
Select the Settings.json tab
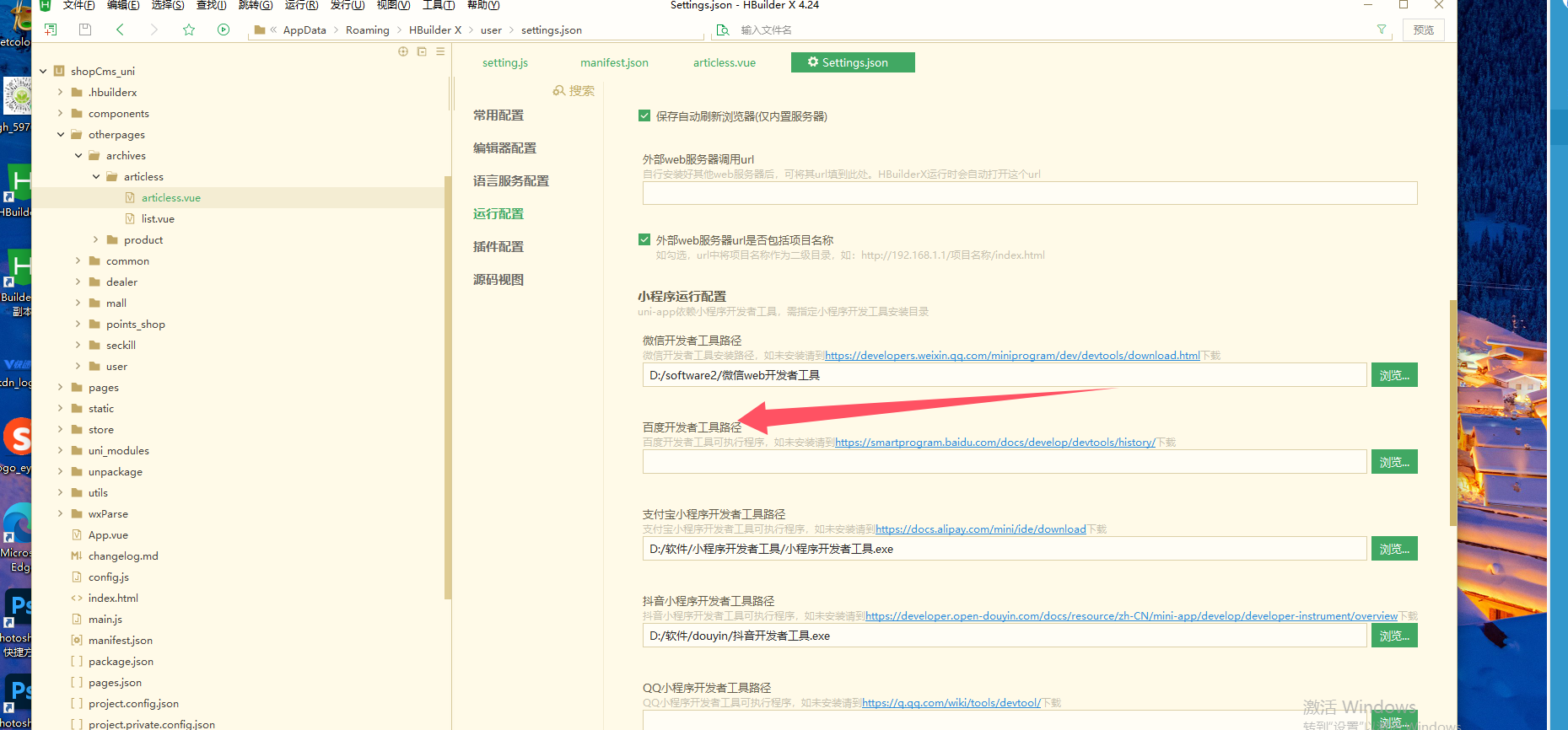tap(853, 62)
